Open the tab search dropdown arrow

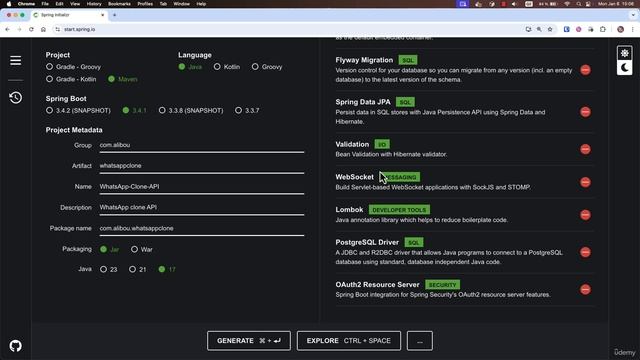tap(633, 15)
